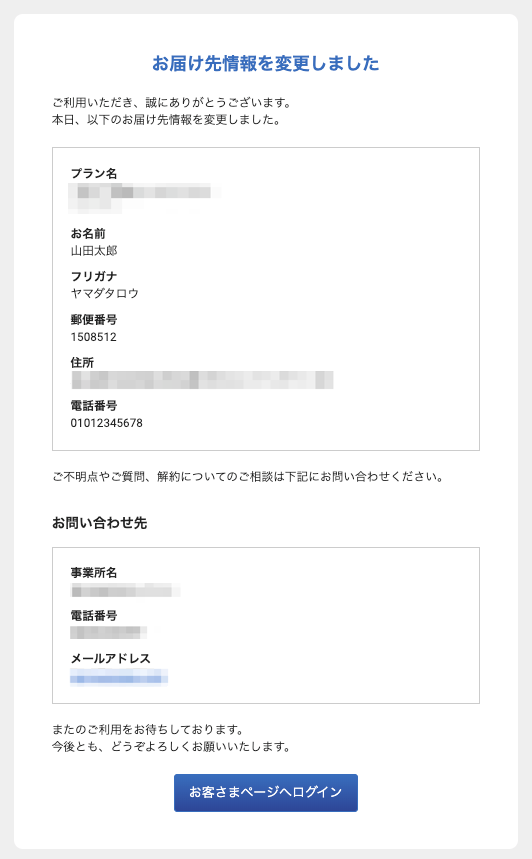Click the メールアドレス label
532x859 pixels.
coord(110,658)
